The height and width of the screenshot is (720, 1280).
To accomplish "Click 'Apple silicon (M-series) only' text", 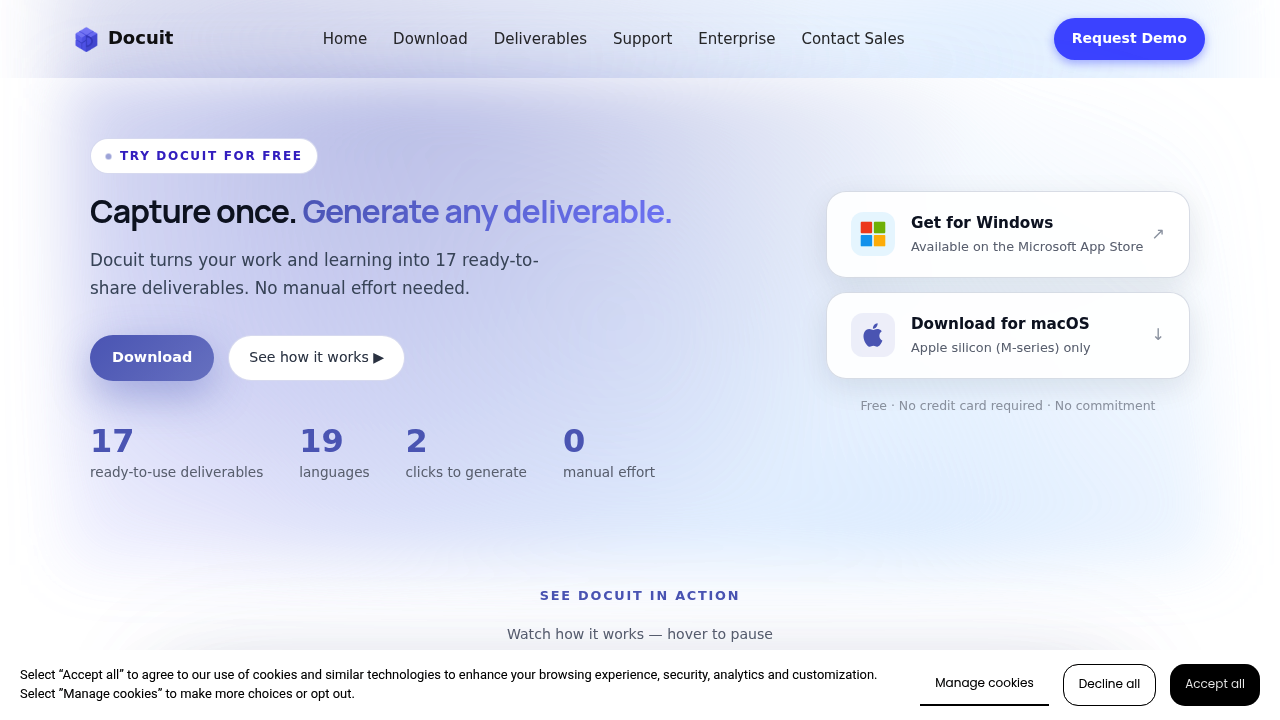I will [1001, 348].
